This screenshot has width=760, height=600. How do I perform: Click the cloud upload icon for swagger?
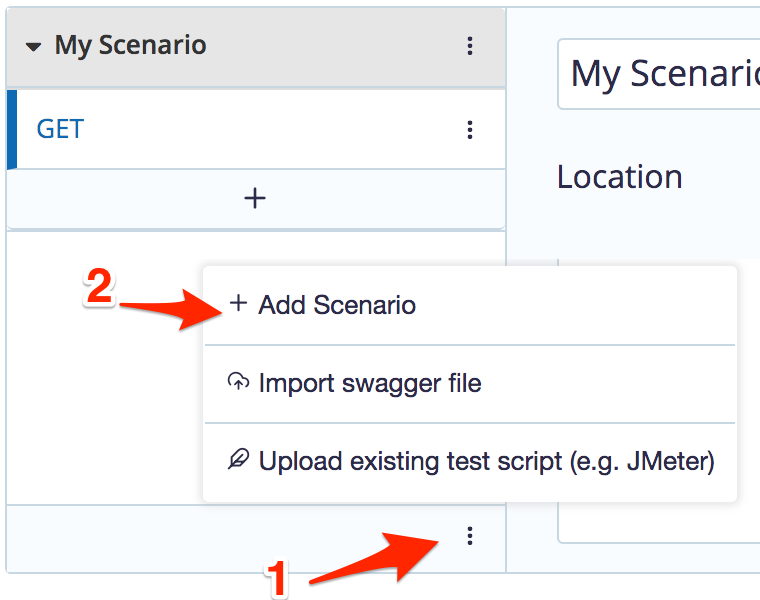point(238,382)
